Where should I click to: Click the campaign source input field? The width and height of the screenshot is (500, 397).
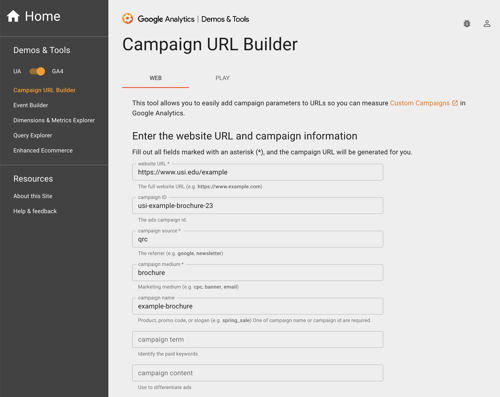[258, 239]
